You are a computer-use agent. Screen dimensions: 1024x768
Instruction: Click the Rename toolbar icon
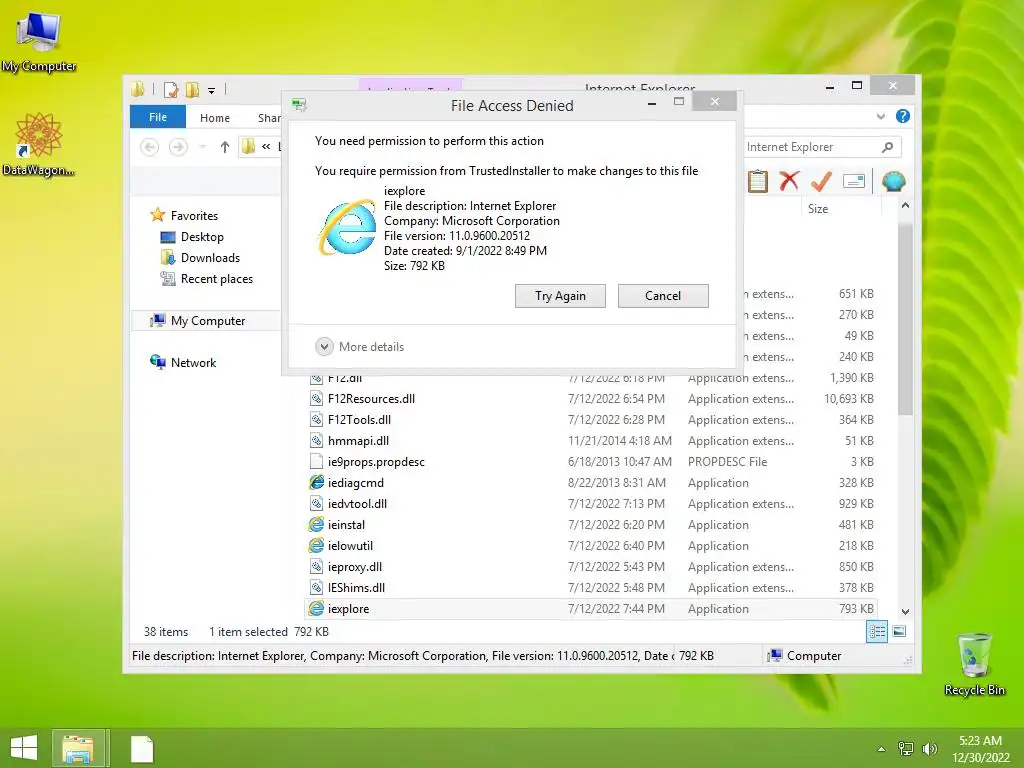854,181
